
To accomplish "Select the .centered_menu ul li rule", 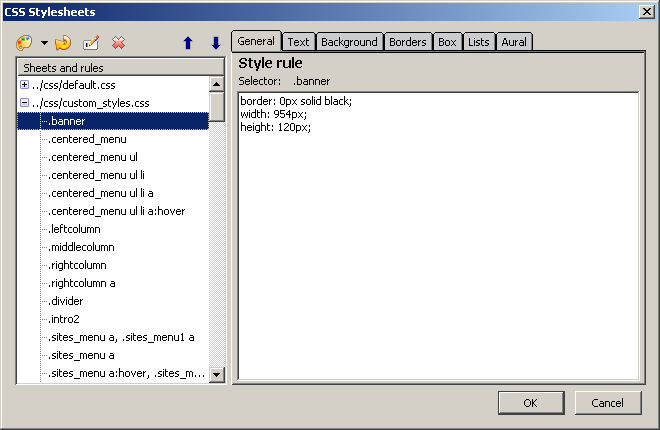I will coord(96,175).
